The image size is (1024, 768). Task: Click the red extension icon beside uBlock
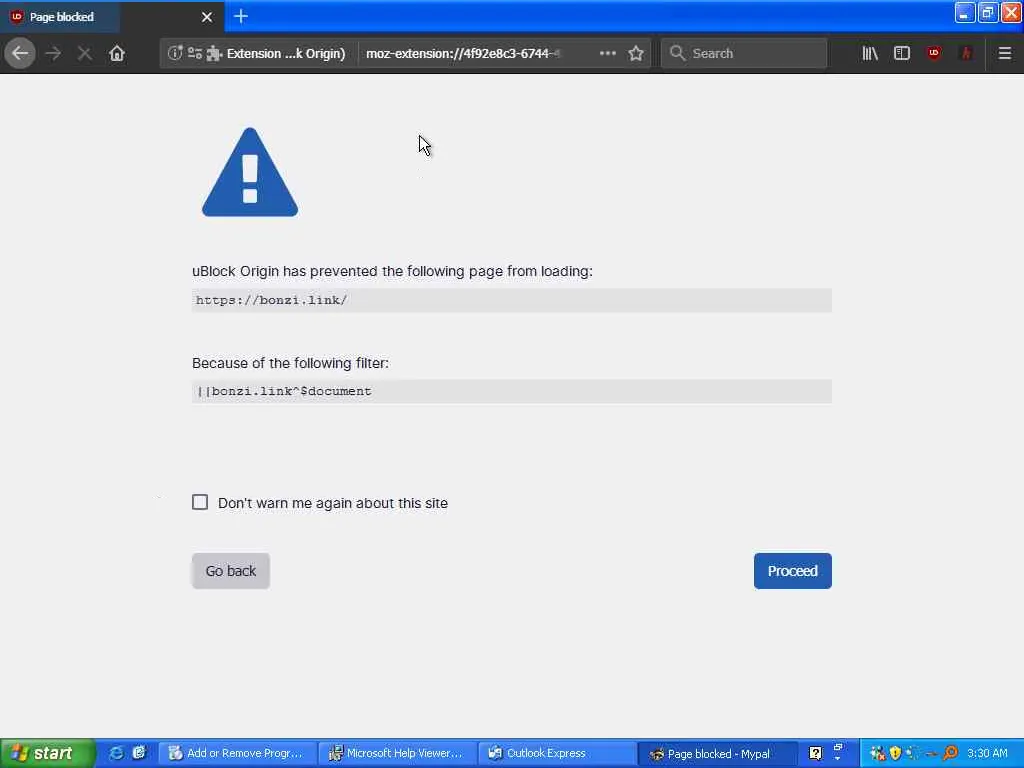point(966,54)
